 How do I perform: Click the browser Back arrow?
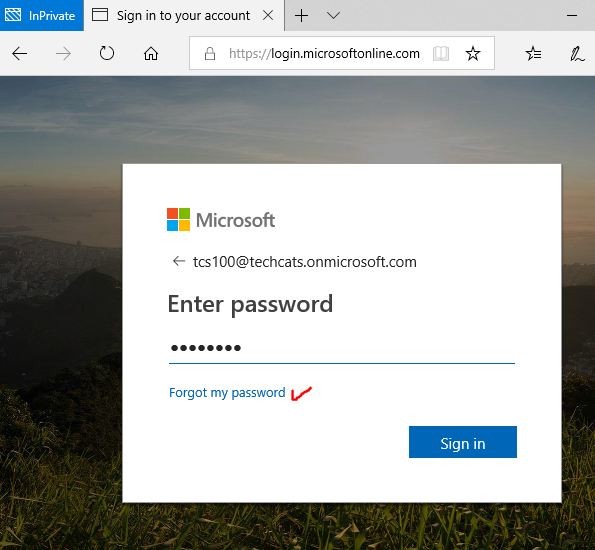click(x=19, y=54)
